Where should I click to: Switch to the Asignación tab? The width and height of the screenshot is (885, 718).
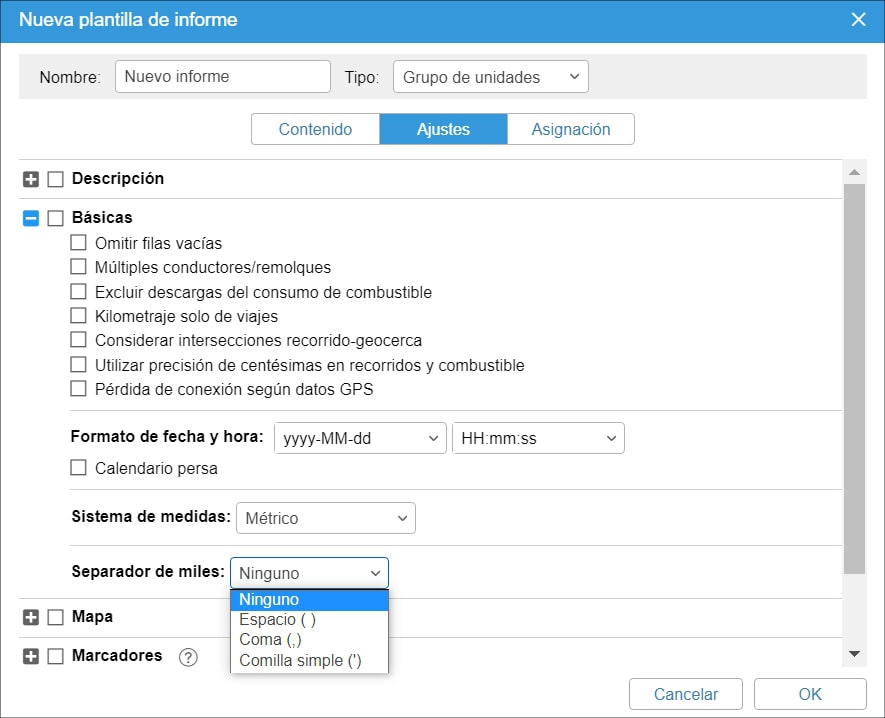(x=571, y=128)
